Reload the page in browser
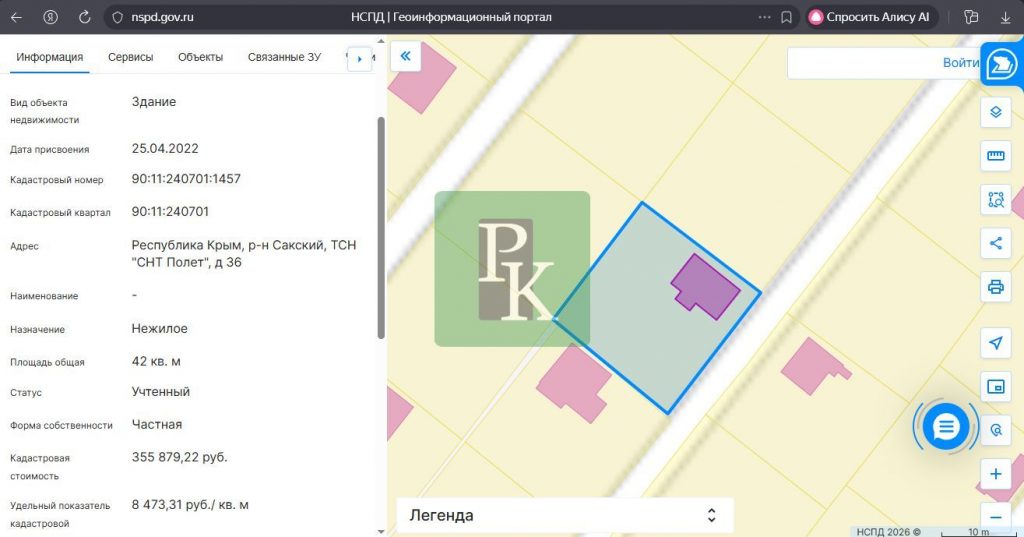The width and height of the screenshot is (1024, 537). (x=84, y=17)
